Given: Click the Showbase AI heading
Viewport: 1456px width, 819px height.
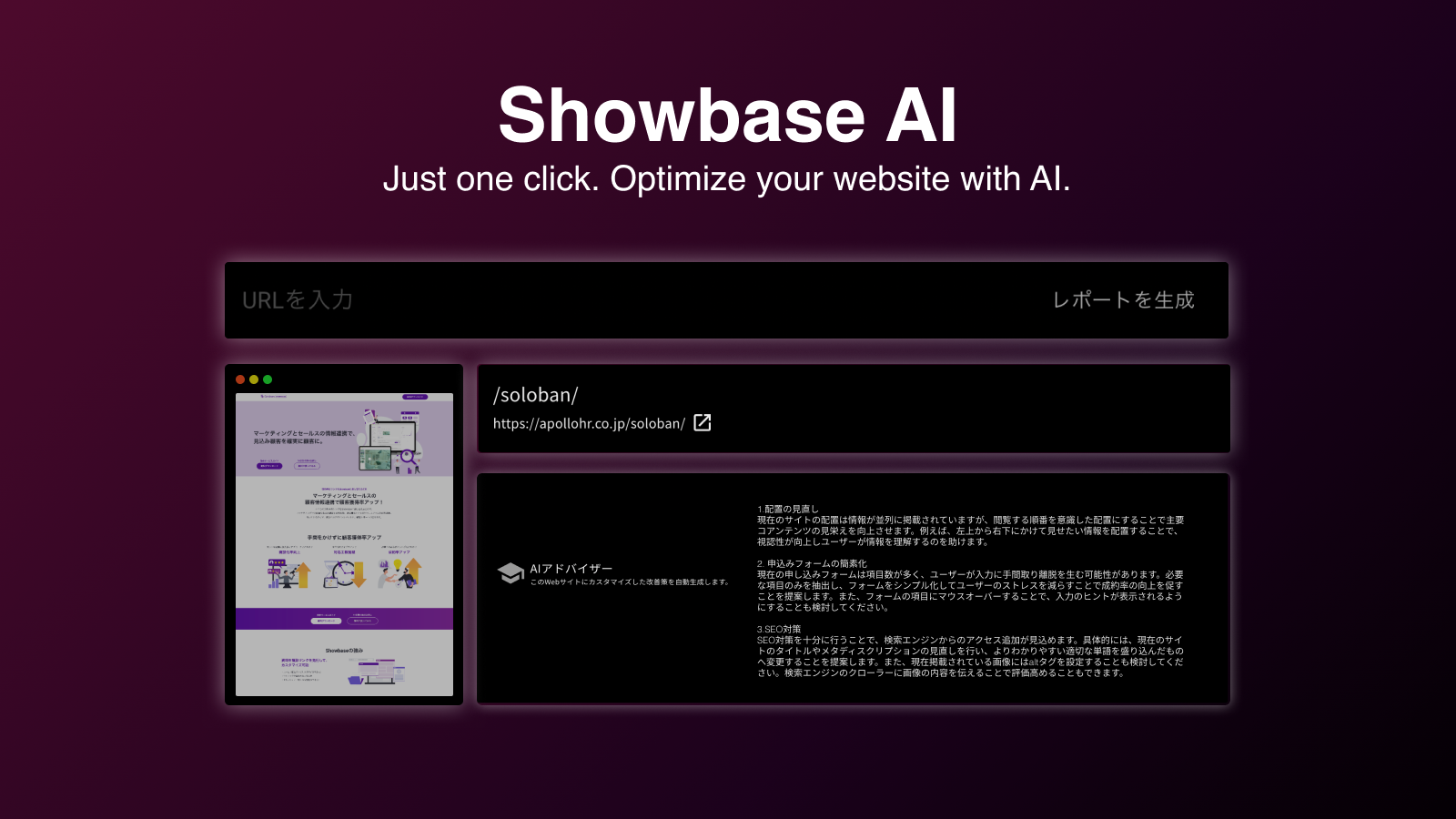Looking at the screenshot, I should click(727, 115).
